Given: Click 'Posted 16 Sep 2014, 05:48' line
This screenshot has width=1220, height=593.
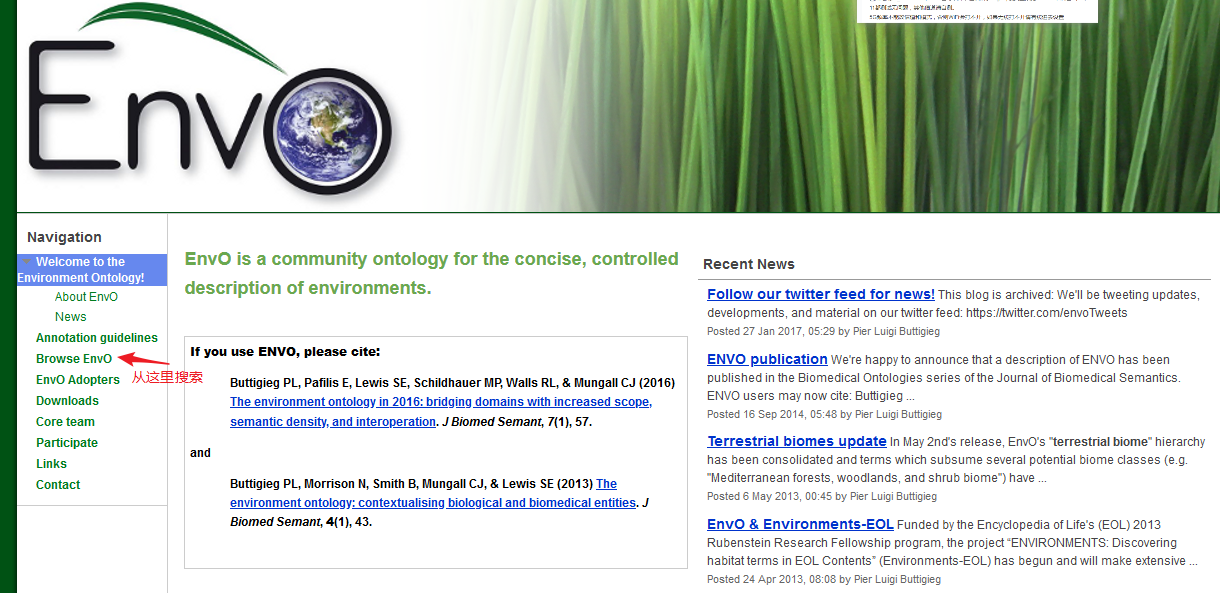Looking at the screenshot, I should tap(824, 414).
